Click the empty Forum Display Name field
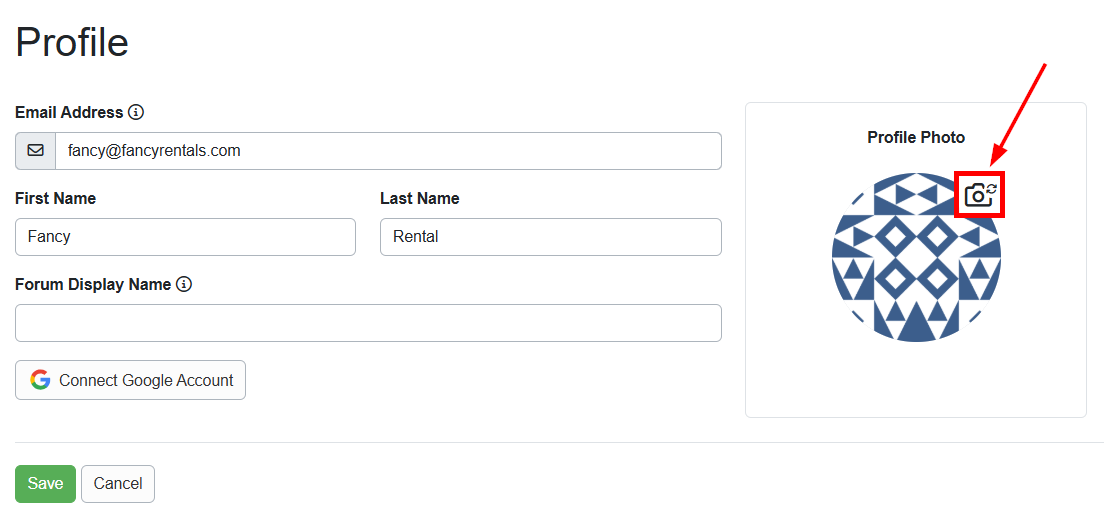The image size is (1104, 513). point(368,323)
